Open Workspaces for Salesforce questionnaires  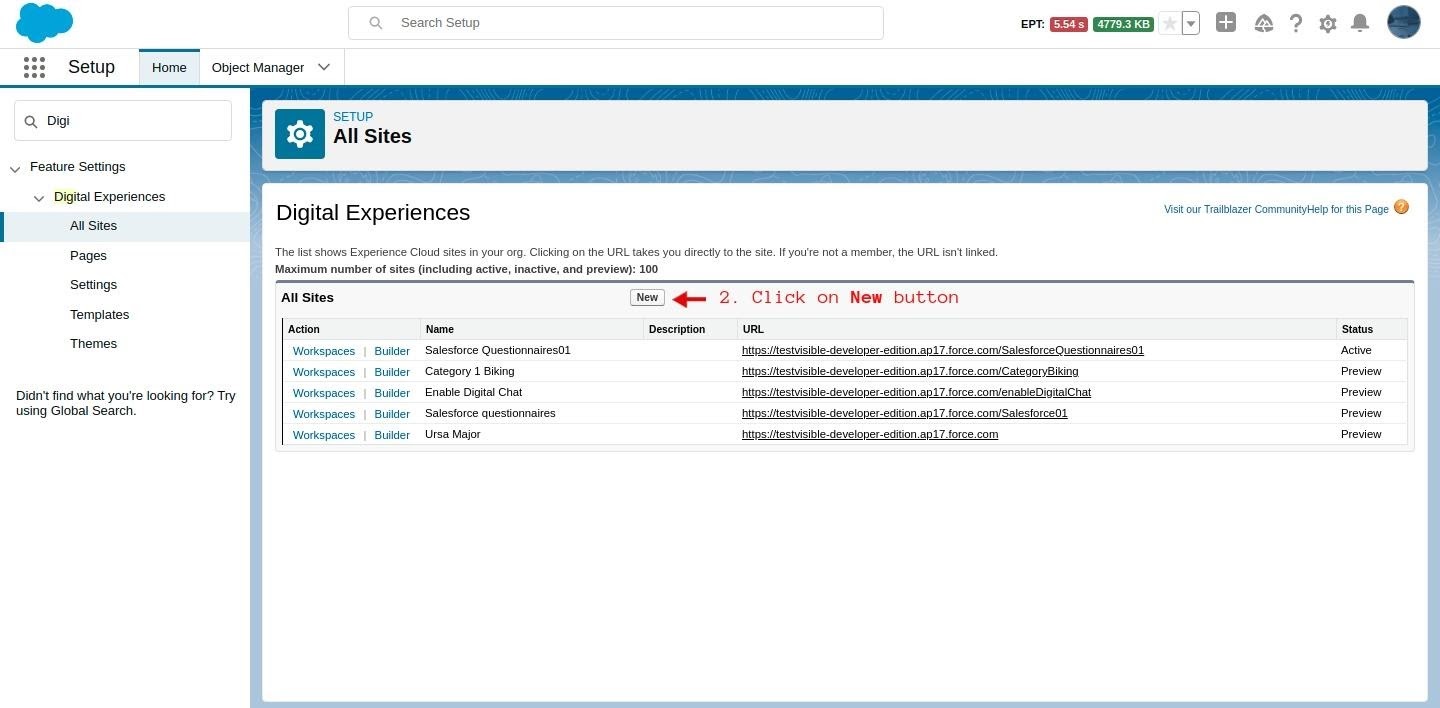click(x=324, y=414)
